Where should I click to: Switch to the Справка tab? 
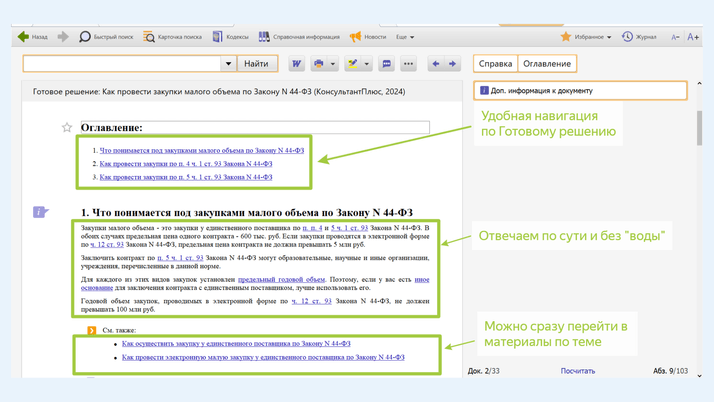[495, 64]
